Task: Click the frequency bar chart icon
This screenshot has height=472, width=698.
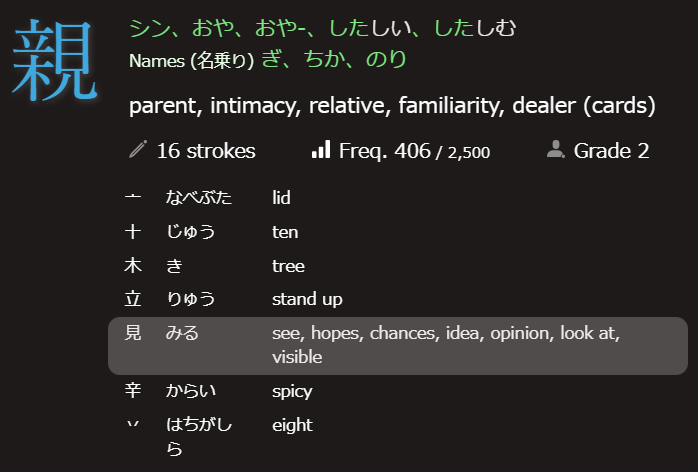Action: (321, 150)
